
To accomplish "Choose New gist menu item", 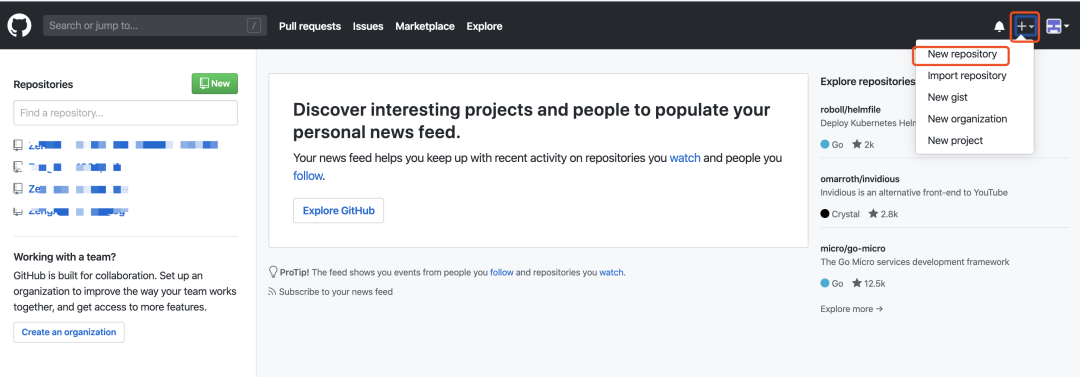I will (947, 97).
